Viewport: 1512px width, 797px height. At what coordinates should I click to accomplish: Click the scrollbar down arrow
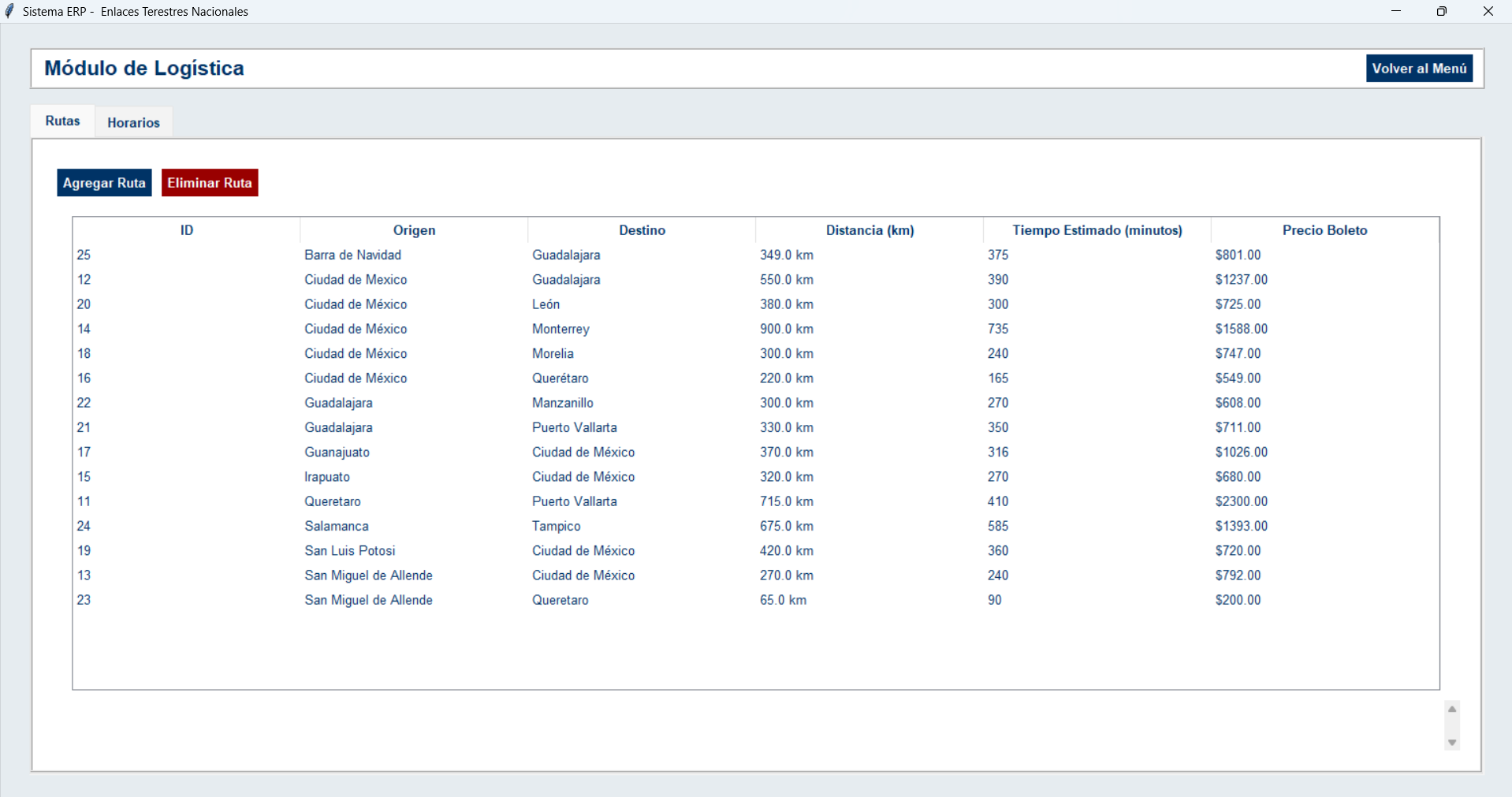click(1452, 743)
